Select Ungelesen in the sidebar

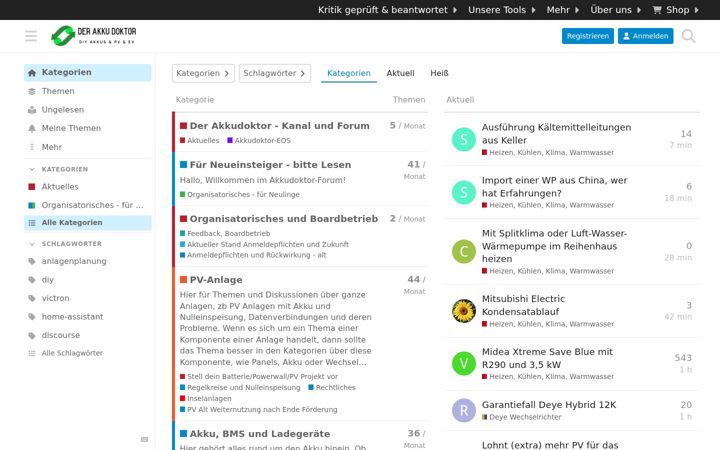(87, 110)
